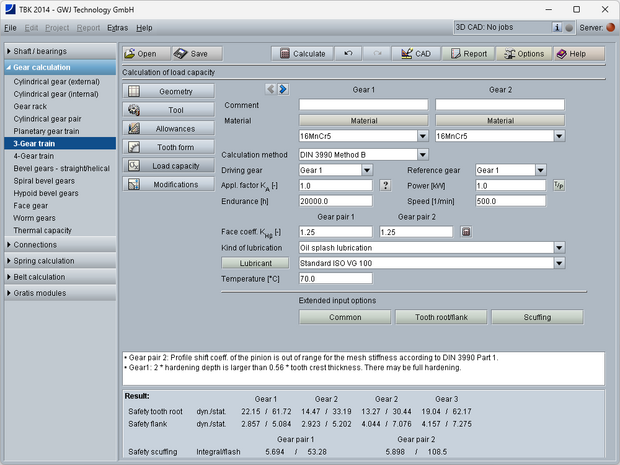Image resolution: width=620 pixels, height=465 pixels.
Task: Open the Geometry input page
Action: [168, 91]
